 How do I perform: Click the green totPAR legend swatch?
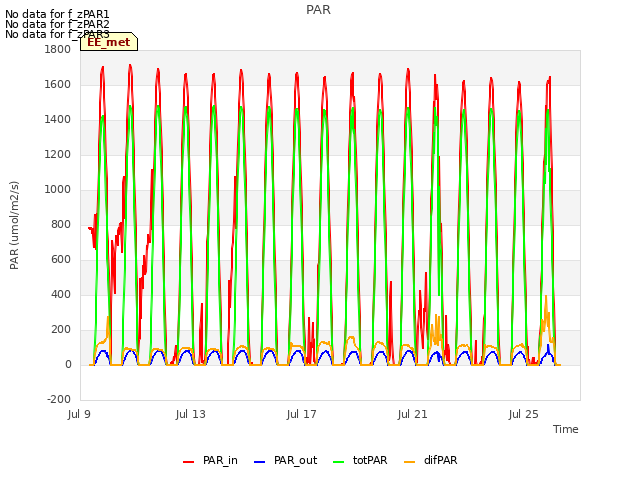click(x=339, y=462)
